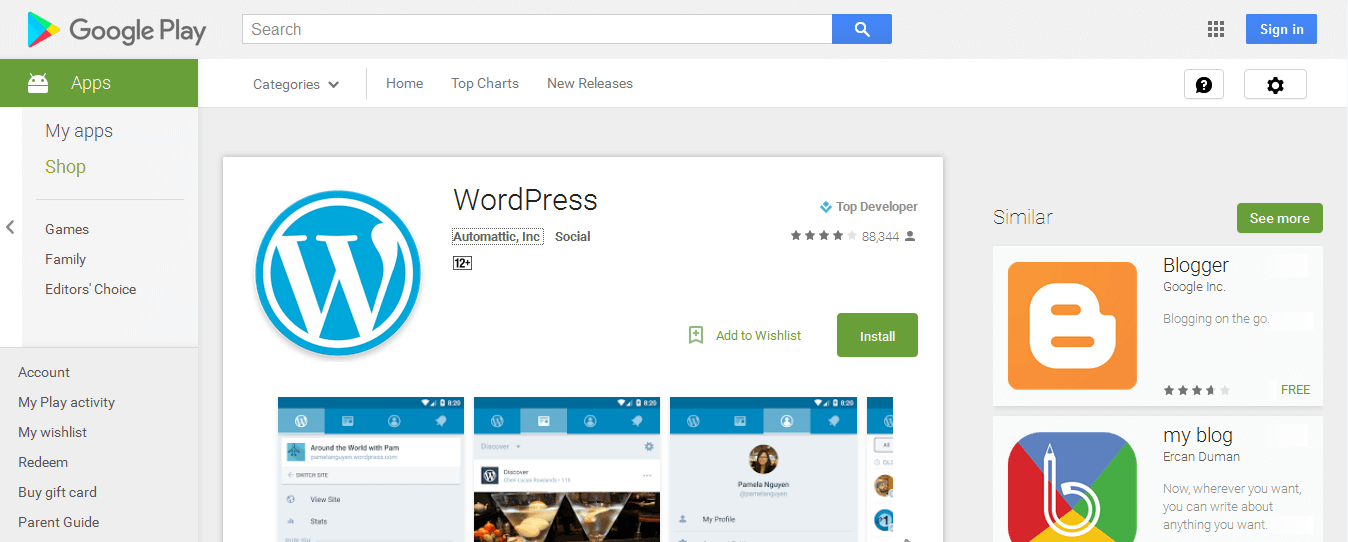Focus the Search input field

click(x=537, y=29)
